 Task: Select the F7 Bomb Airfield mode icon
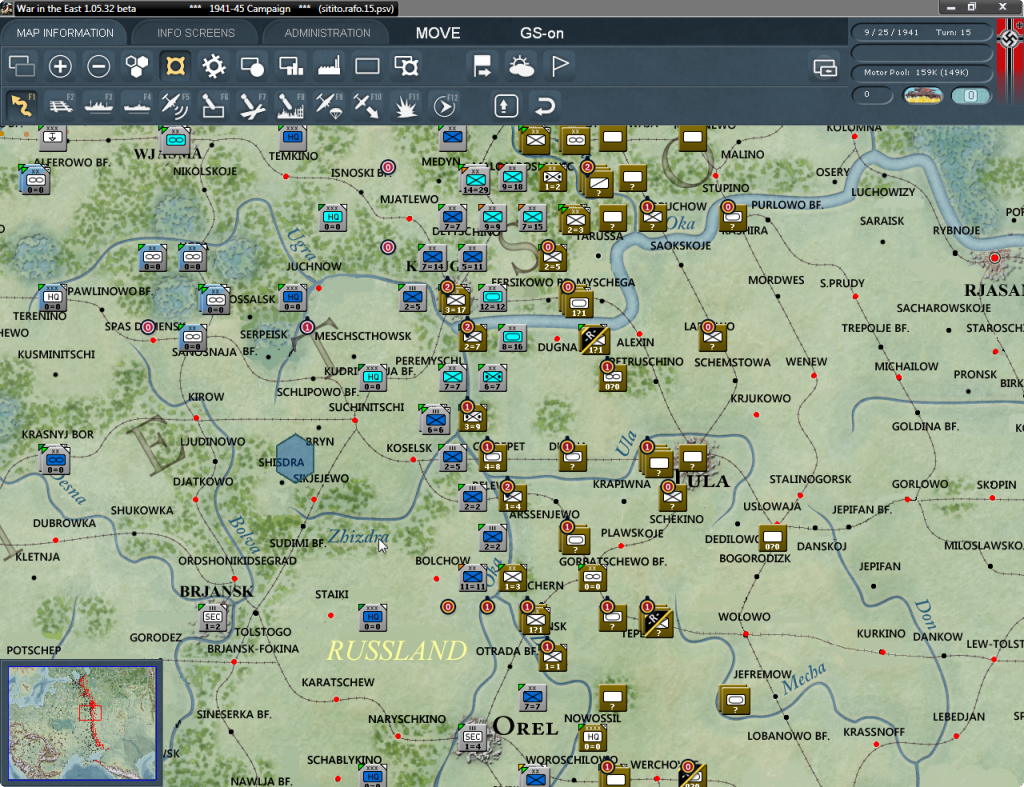pos(252,105)
